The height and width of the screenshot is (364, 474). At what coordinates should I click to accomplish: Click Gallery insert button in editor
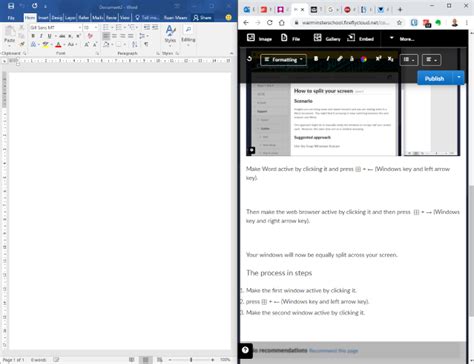coord(327,38)
